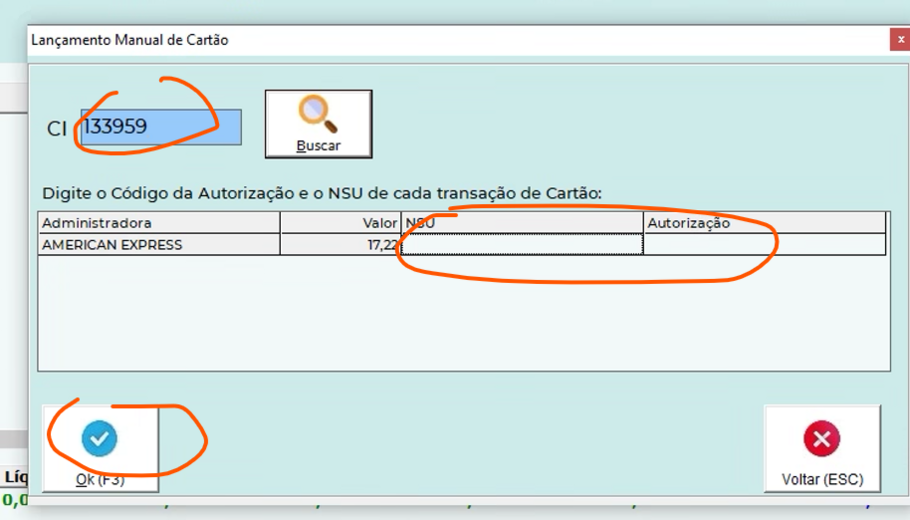The image size is (910, 520).
Task: Select the AMERICAN EXPRESS administradora cell
Action: tap(159, 244)
